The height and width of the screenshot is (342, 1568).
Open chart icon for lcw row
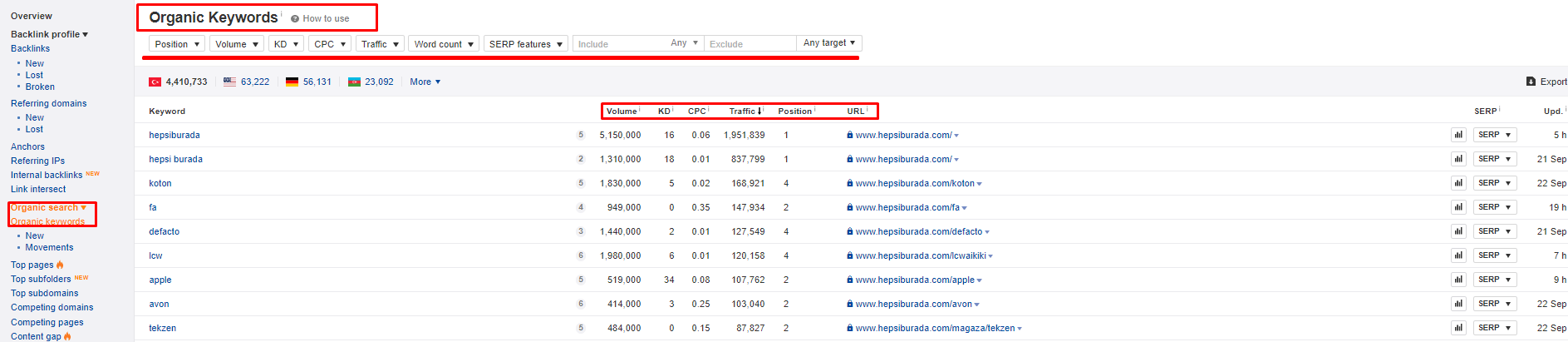(x=1458, y=255)
